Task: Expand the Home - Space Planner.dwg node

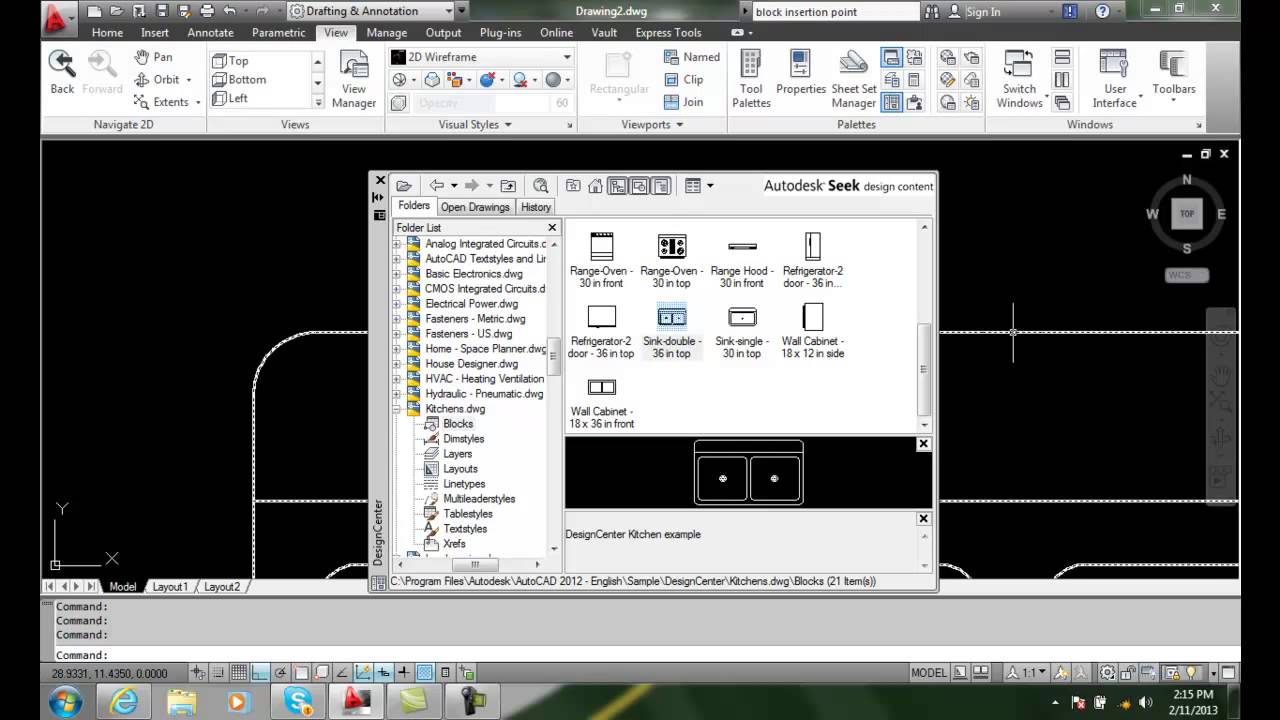Action: [397, 349]
